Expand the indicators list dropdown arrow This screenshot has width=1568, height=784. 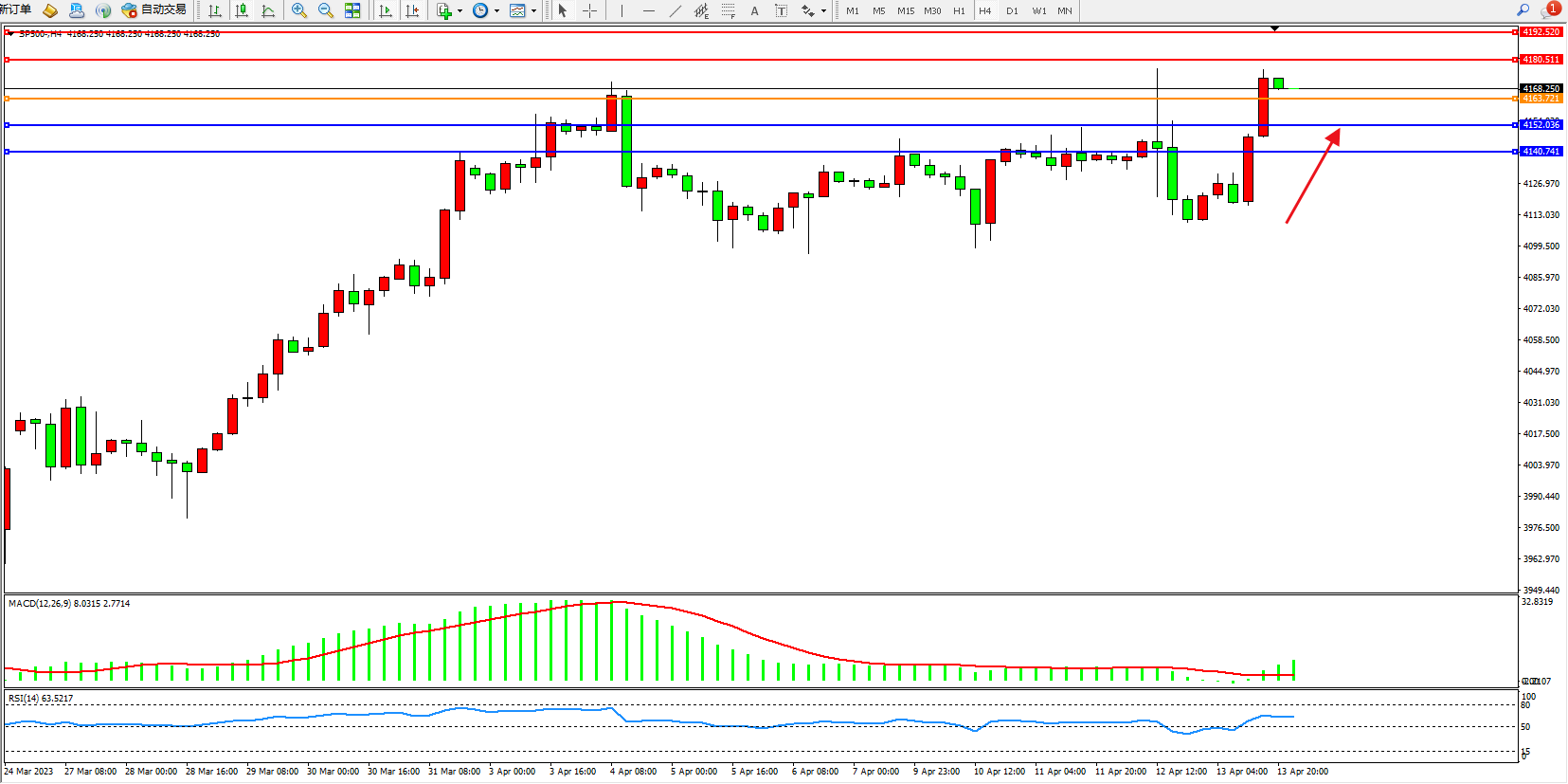click(460, 11)
